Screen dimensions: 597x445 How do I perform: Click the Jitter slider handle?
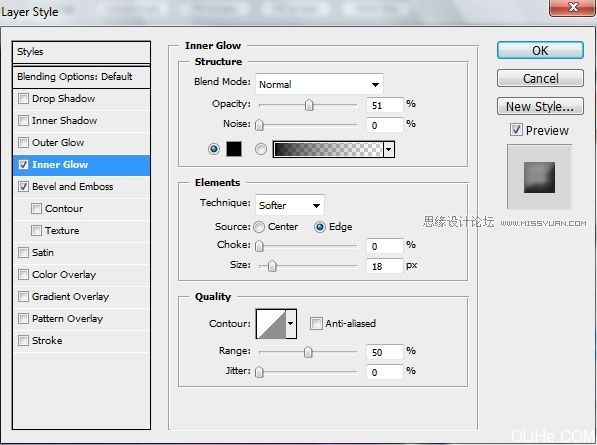[x=259, y=372]
